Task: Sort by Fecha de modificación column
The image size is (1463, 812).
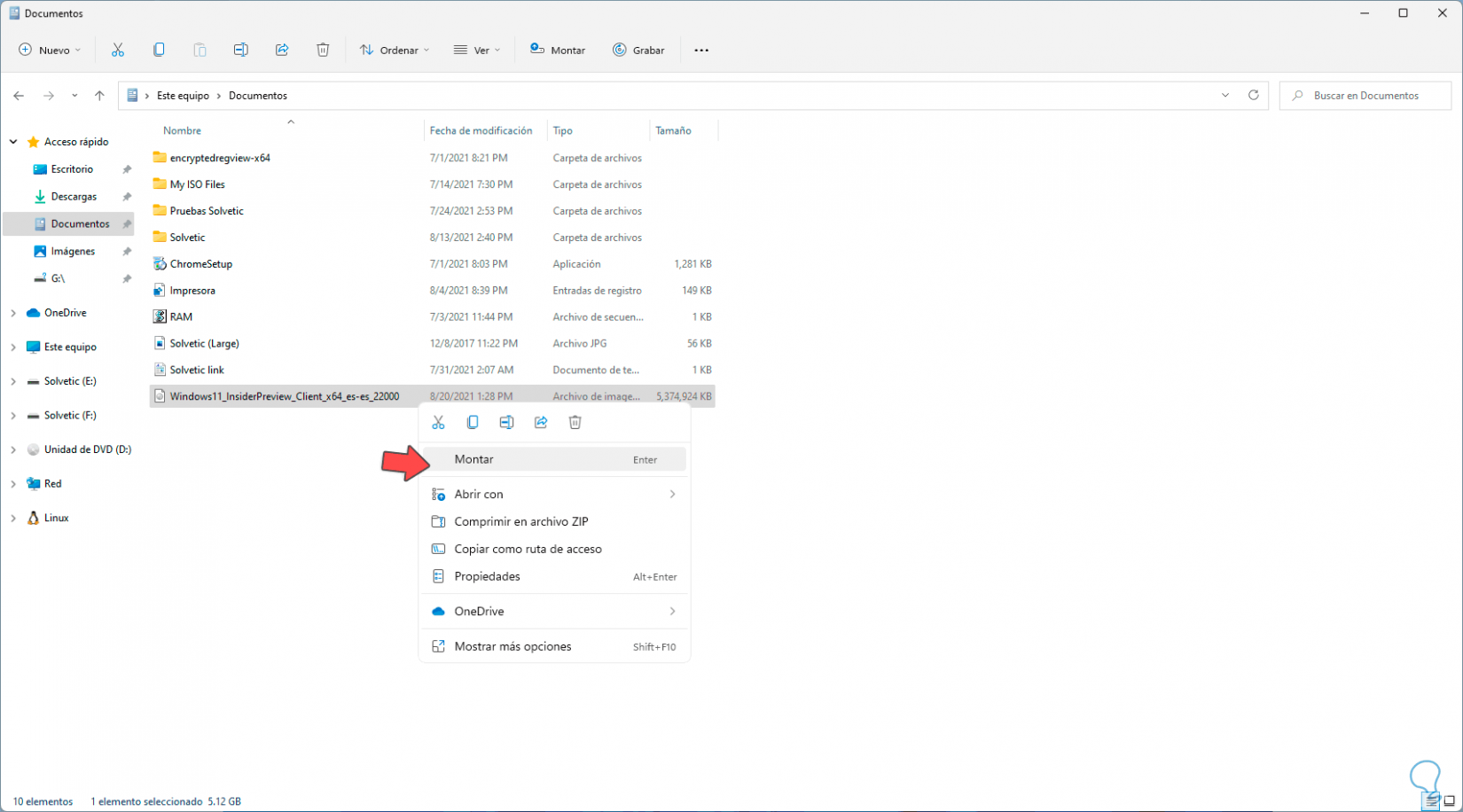Action: pos(481,130)
